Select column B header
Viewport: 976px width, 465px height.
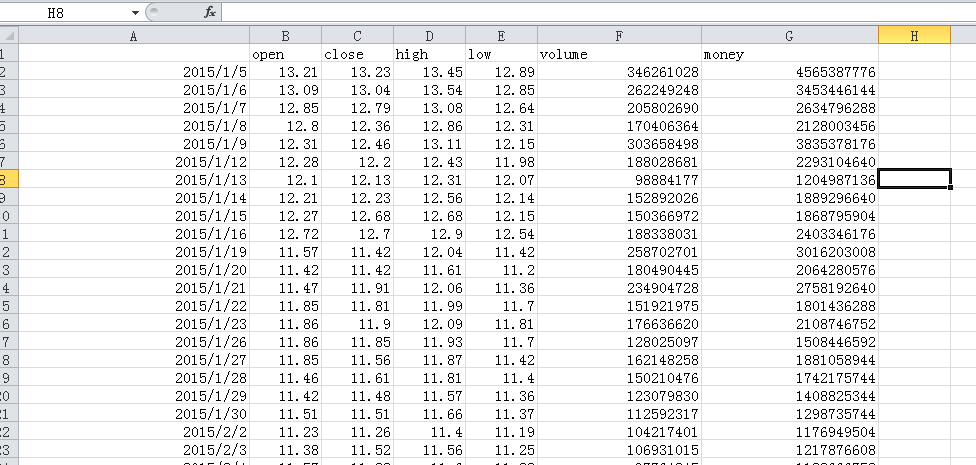tap(286, 36)
